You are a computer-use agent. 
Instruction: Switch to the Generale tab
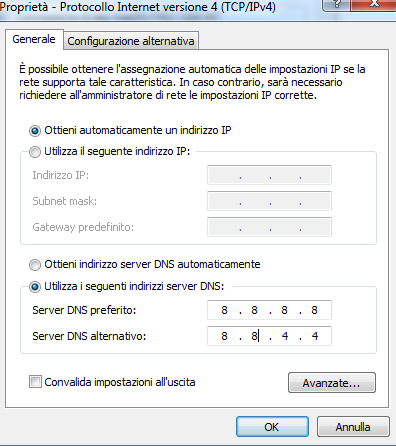tap(34, 40)
